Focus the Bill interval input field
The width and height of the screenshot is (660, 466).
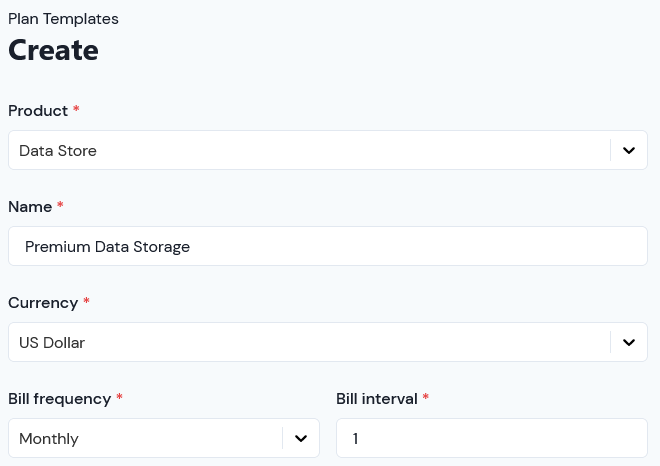point(492,438)
